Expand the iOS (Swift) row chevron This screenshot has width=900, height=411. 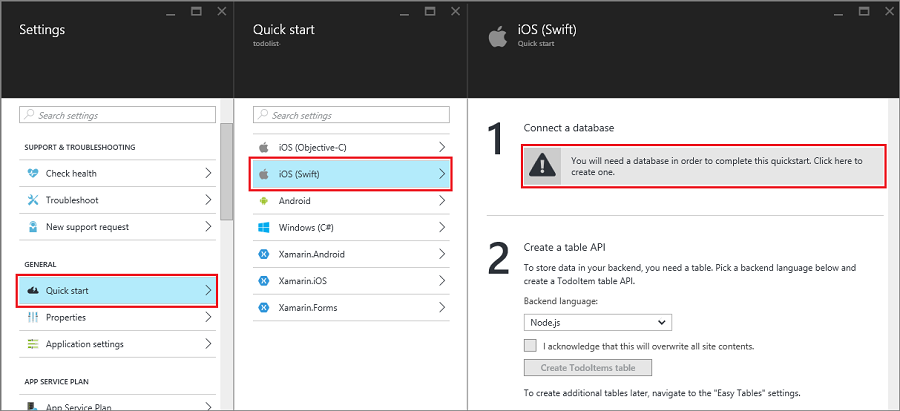[441, 173]
